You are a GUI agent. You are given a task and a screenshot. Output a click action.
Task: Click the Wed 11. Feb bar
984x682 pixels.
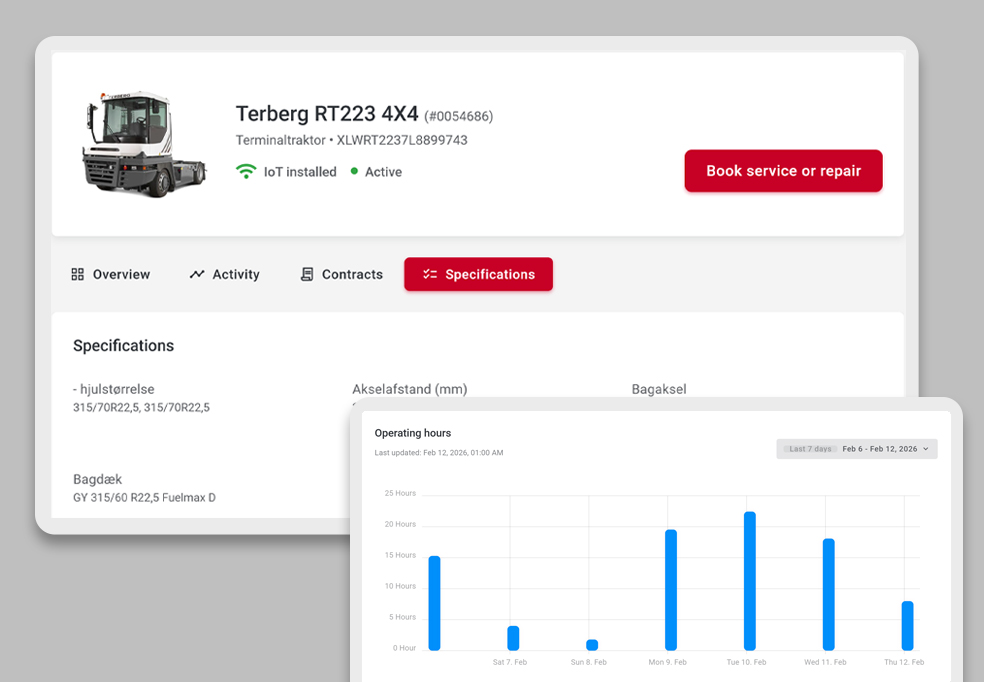828,594
